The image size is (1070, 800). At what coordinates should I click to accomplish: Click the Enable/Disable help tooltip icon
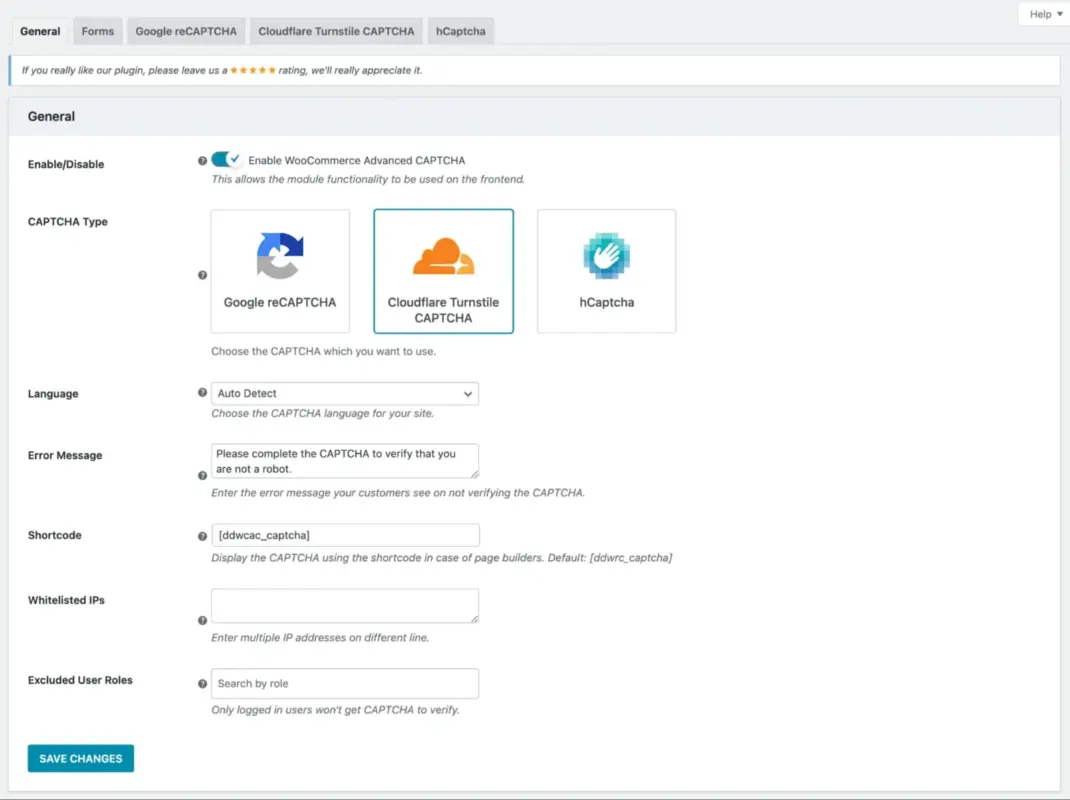[202, 161]
